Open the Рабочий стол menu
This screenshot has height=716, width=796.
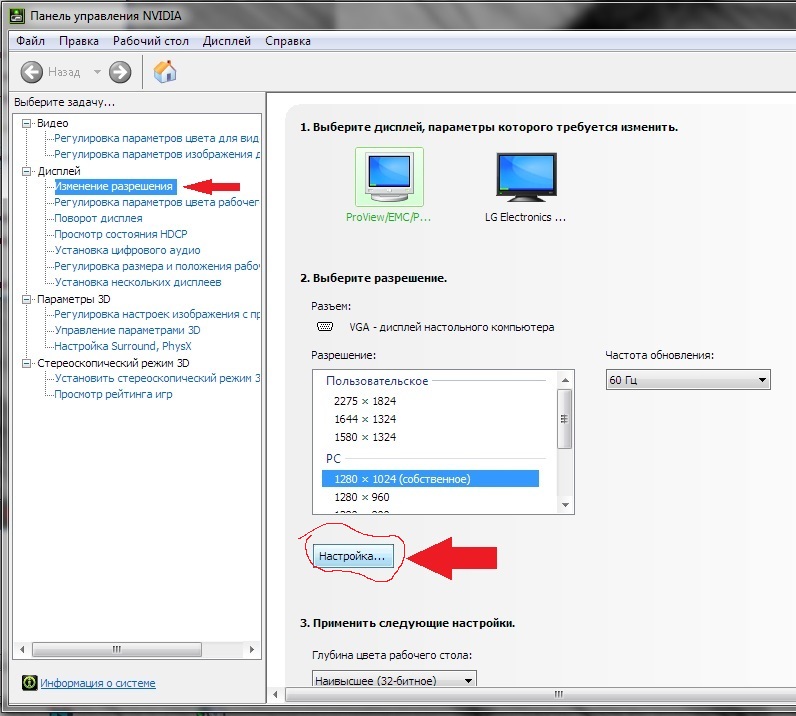151,41
